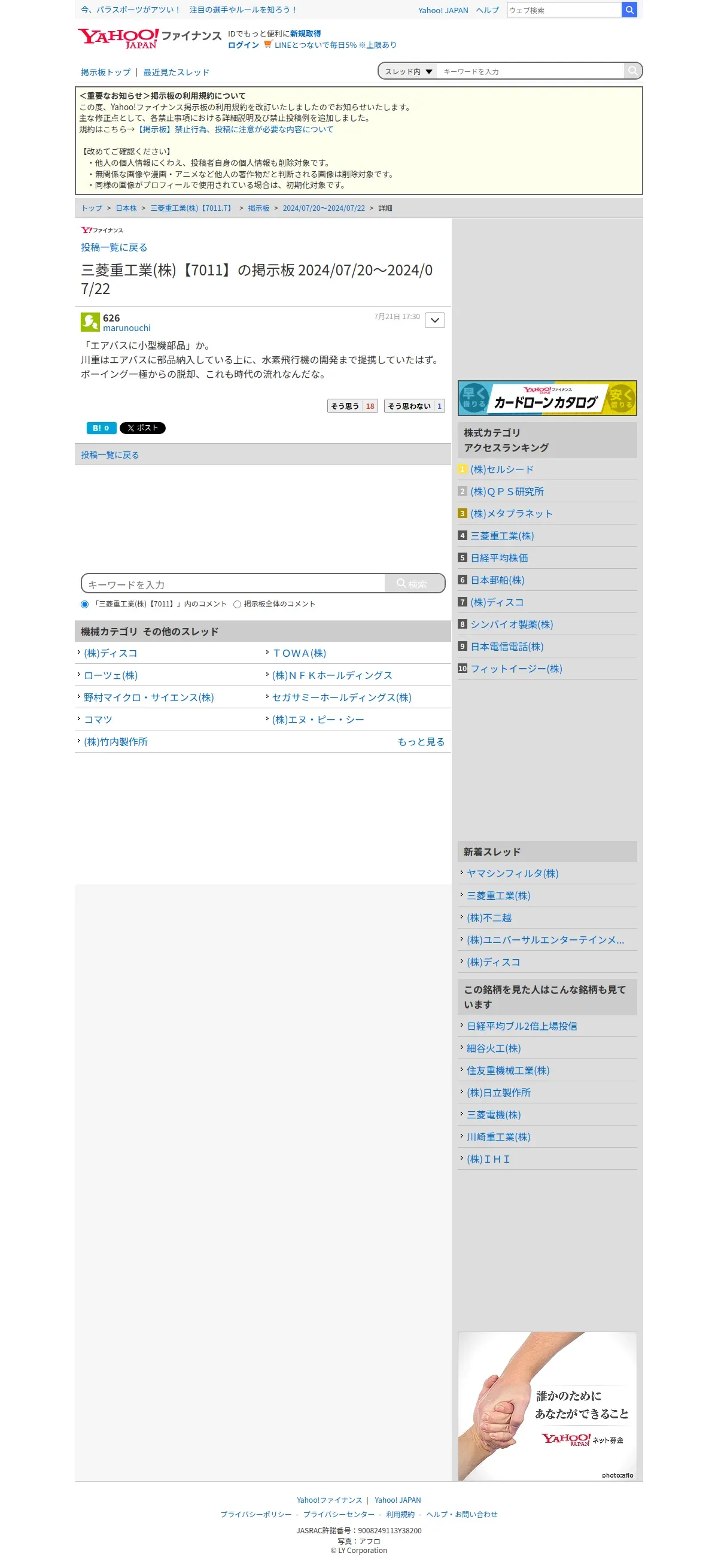Vote そう思わない on the post
Viewport: 718px width, 1568px height.
click(x=415, y=406)
